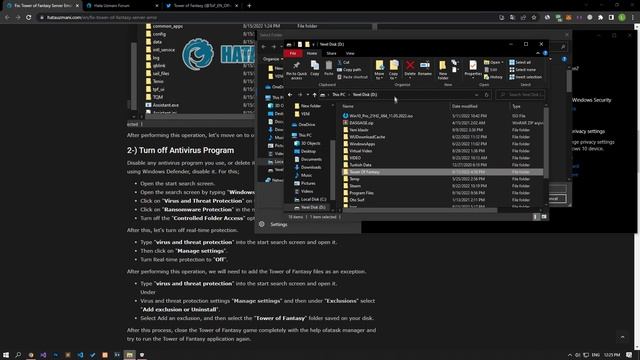The width and height of the screenshot is (640, 360).
Task: Switch to the Home ribbon tab
Action: click(312, 53)
